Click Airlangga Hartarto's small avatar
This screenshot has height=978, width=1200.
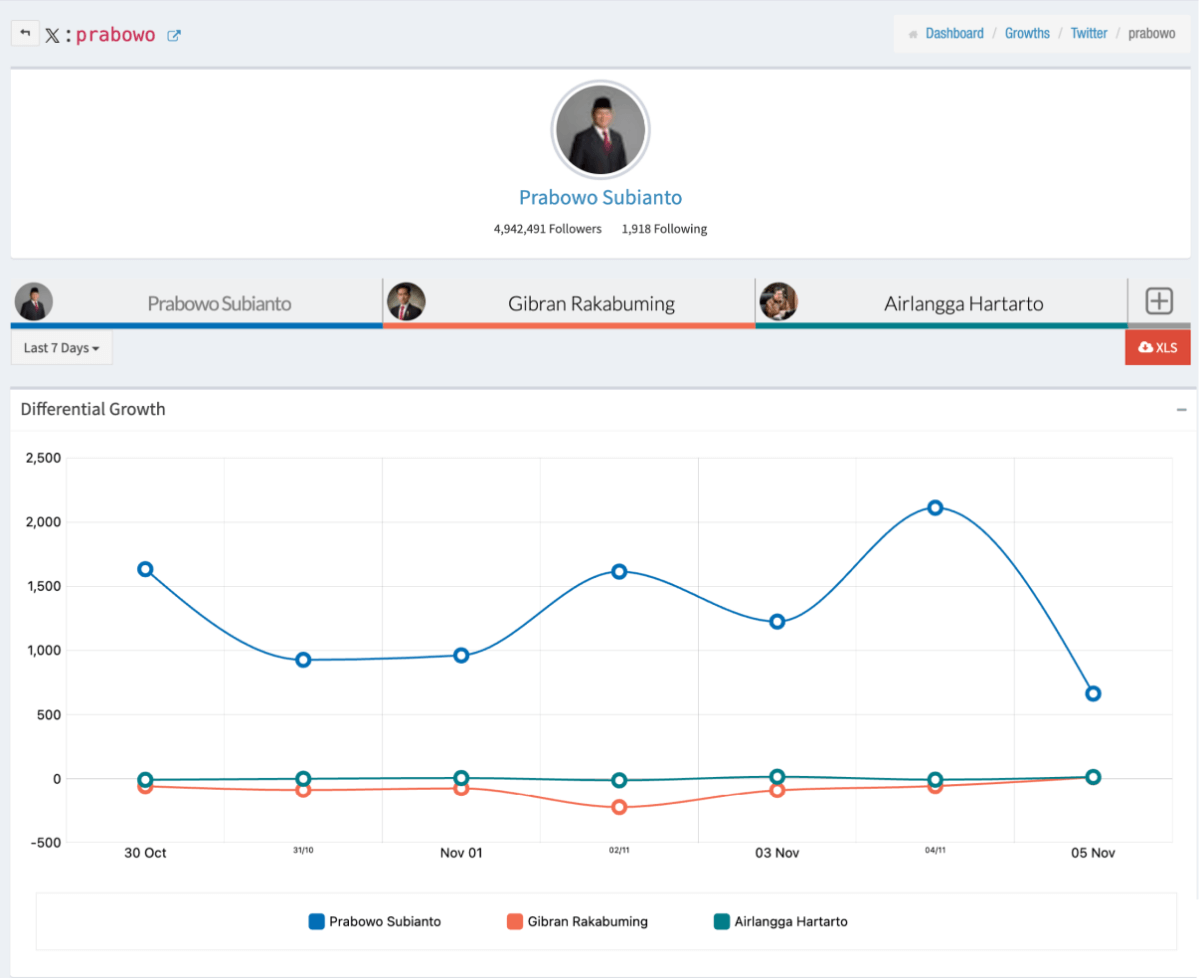[778, 302]
